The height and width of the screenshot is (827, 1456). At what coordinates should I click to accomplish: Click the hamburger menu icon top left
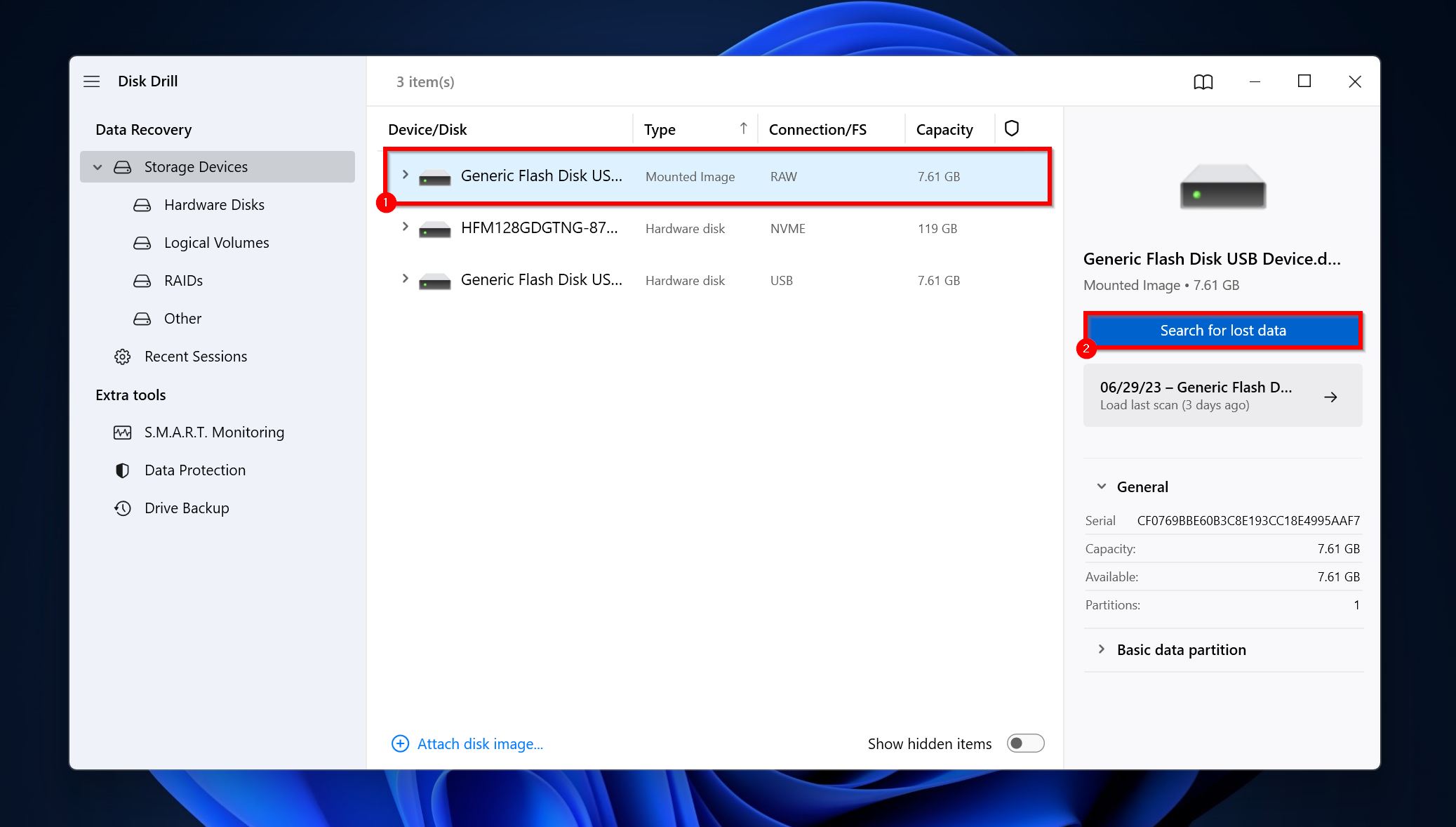pos(91,80)
